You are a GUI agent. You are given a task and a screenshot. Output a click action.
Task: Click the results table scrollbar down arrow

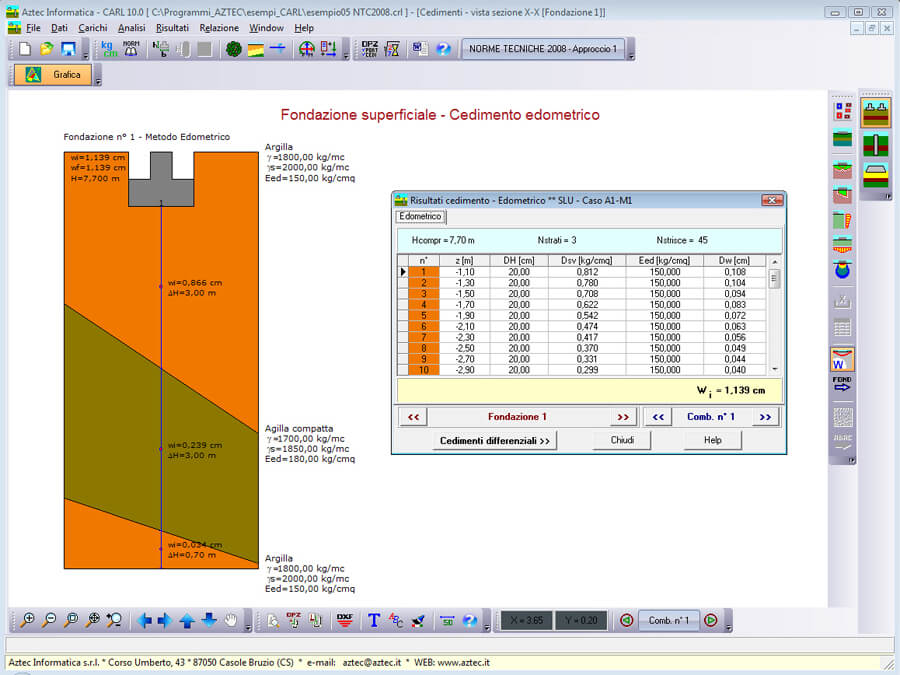coord(774,369)
